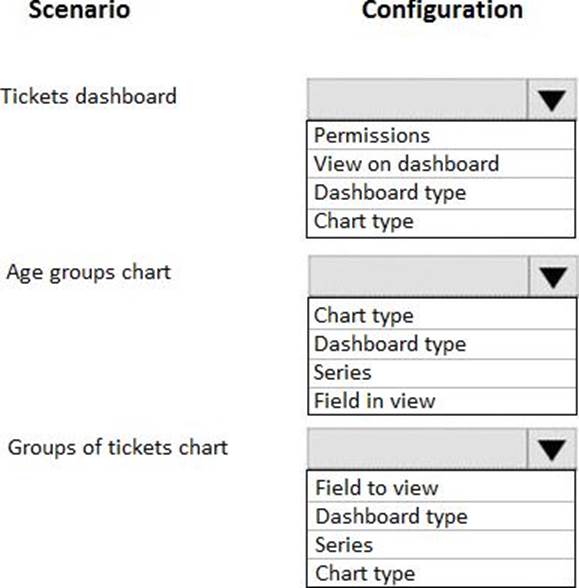Choose Field in view option
Image resolution: width=579 pixels, height=588 pixels.
[442, 401]
